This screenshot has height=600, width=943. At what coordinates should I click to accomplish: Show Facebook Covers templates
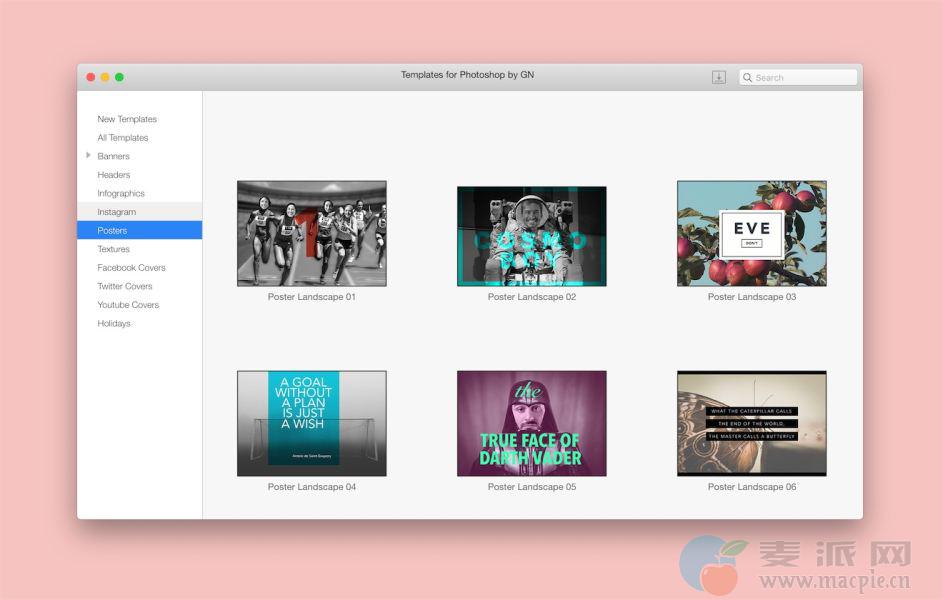click(131, 268)
